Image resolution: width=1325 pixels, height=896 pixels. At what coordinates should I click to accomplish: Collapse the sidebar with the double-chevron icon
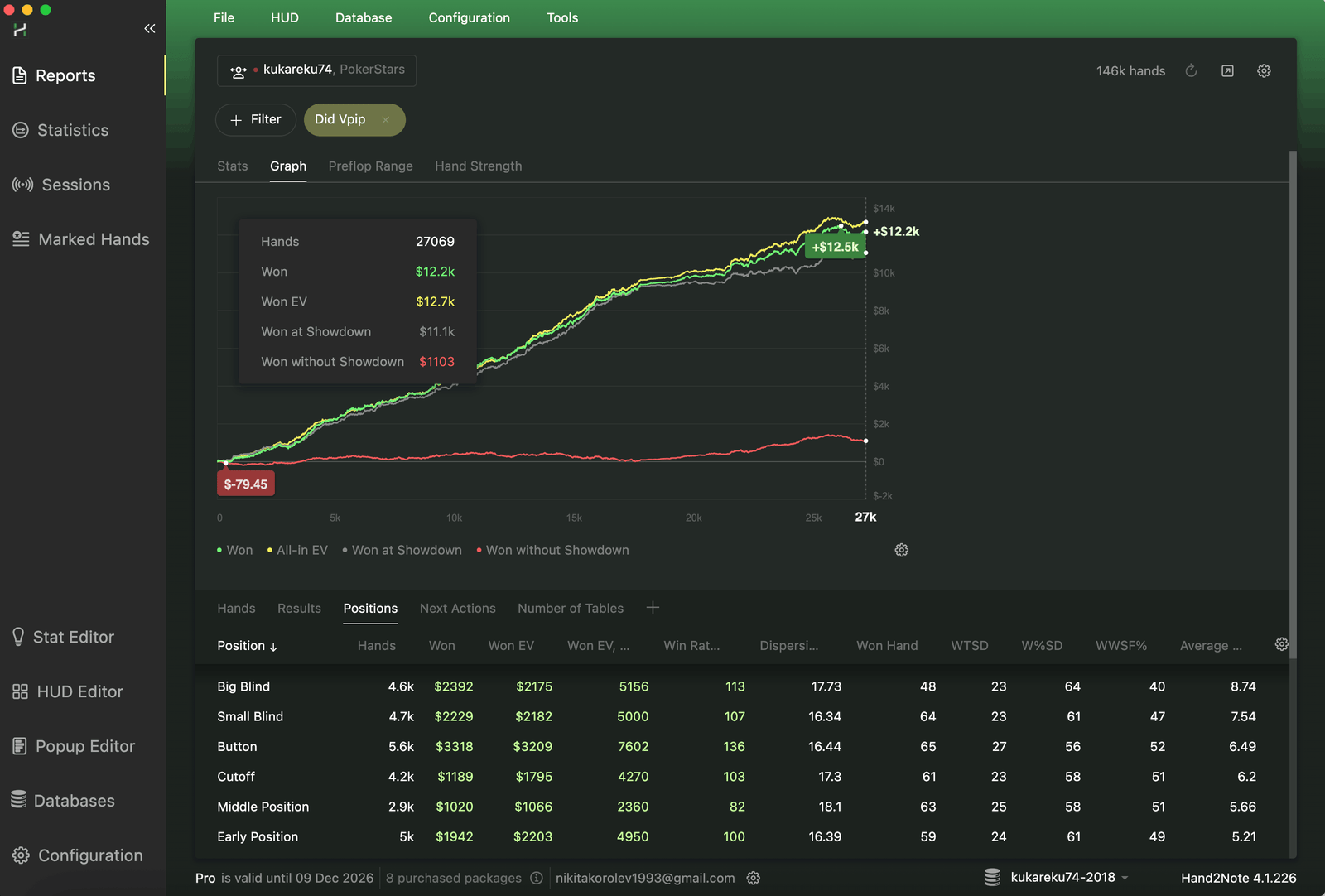click(150, 29)
